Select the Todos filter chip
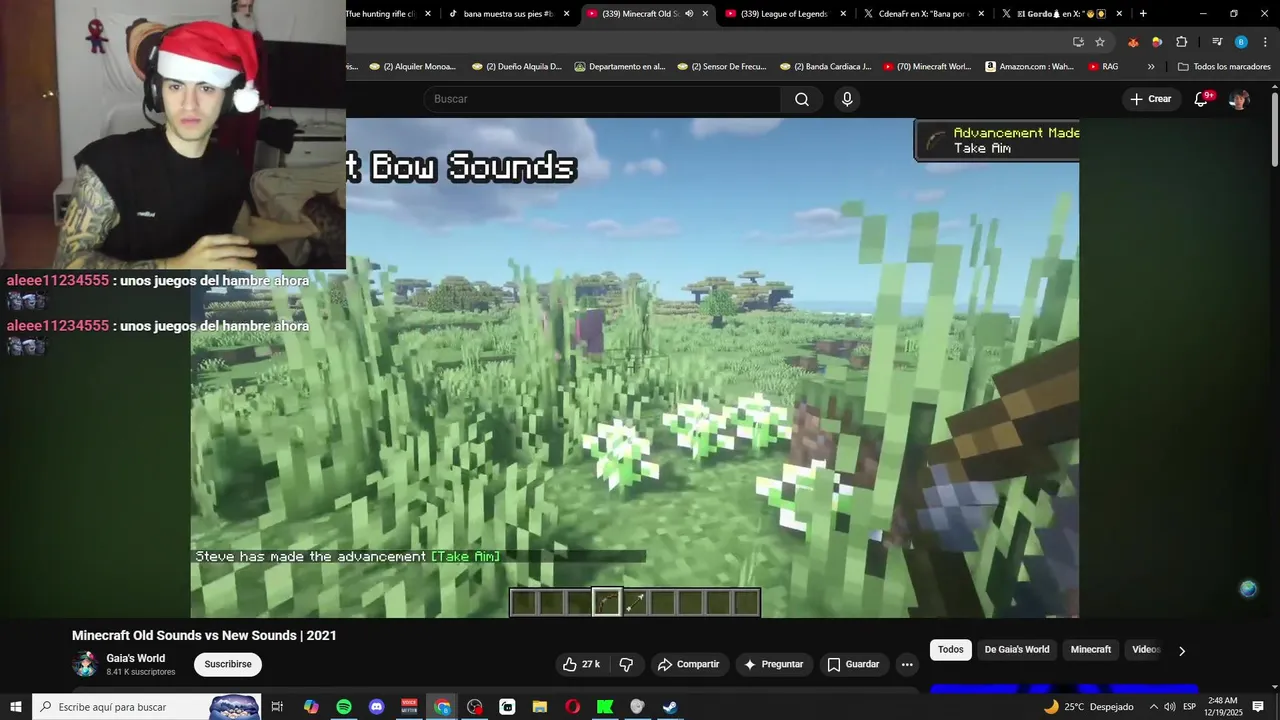Viewport: 1280px width, 720px height. [x=951, y=650]
